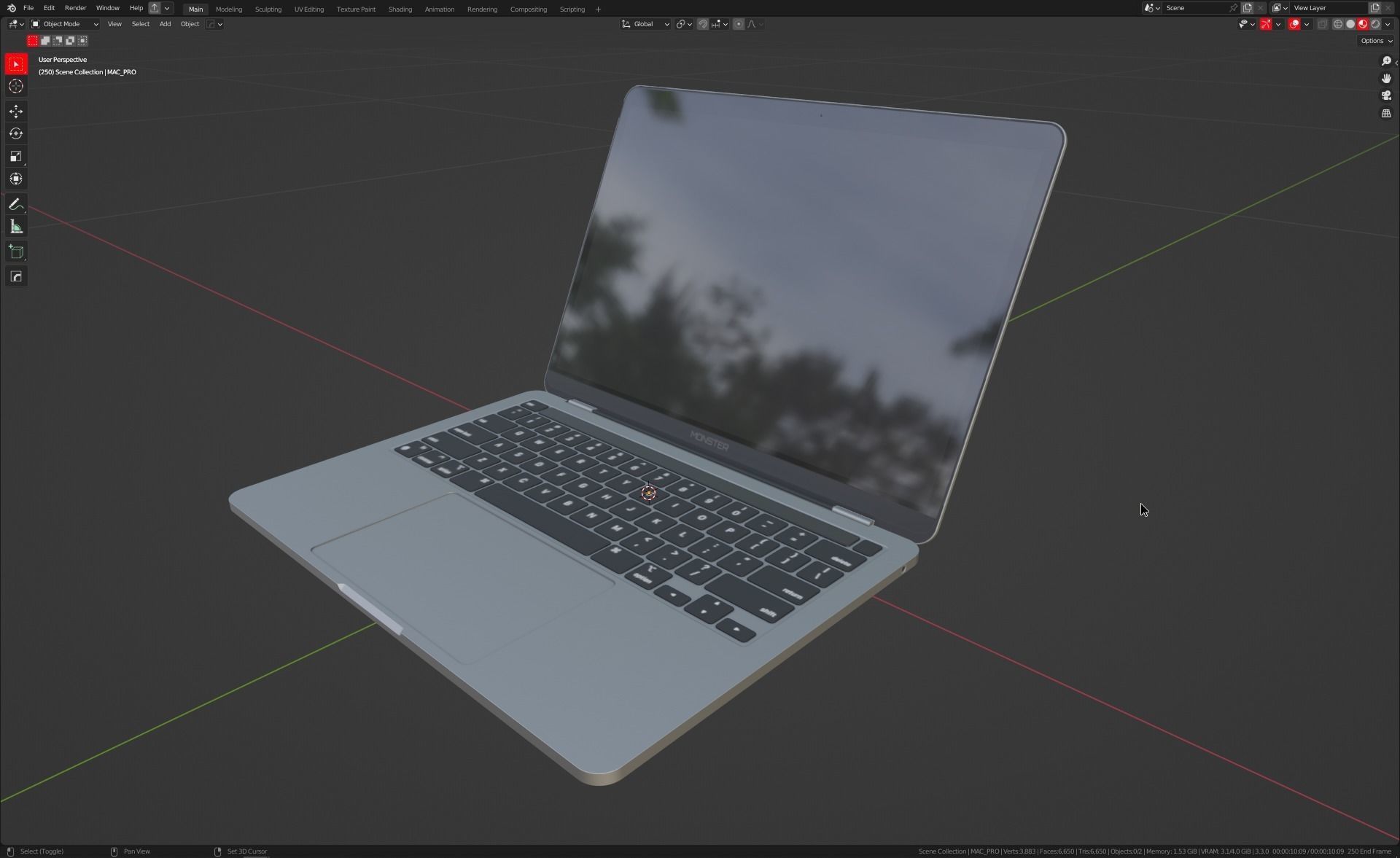Click the pan view hand gizmo
This screenshot has height=858, width=1400.
pyautogui.click(x=1386, y=79)
